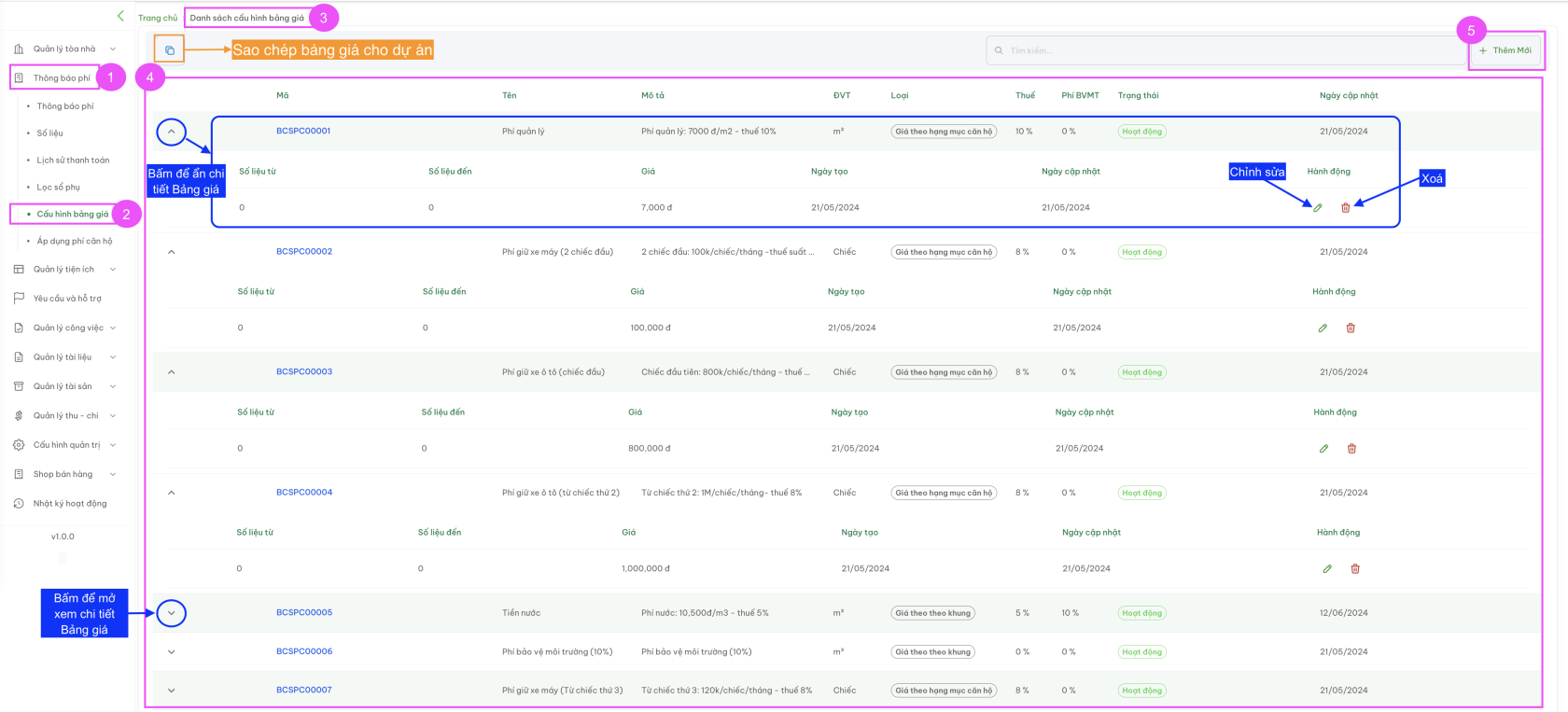Expand price details of BCSPC00006
This screenshot has height=712, width=1568.
(172, 652)
